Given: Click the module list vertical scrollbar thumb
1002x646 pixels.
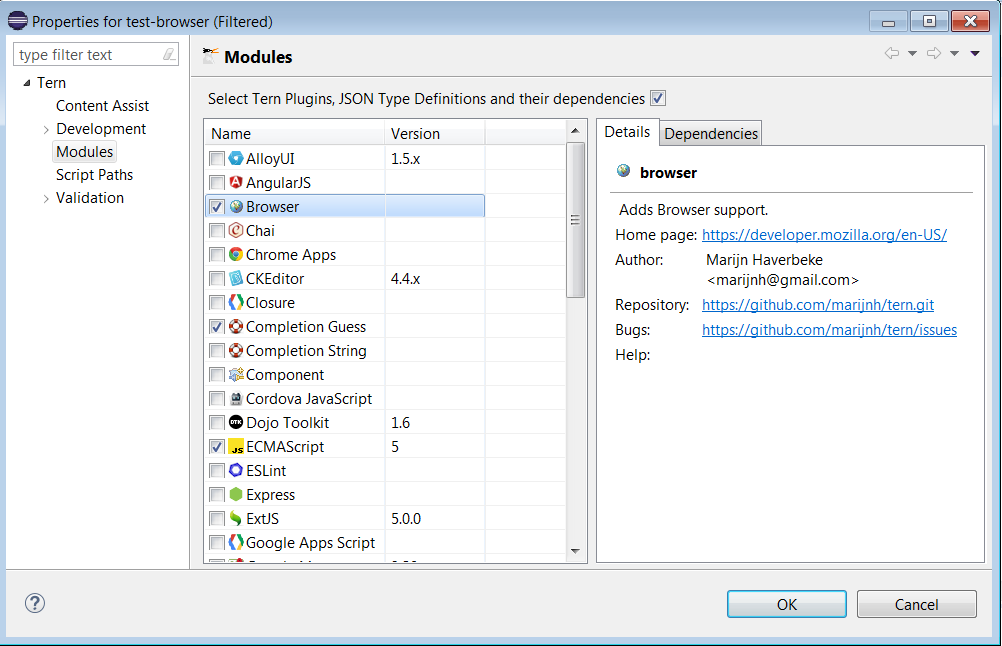Looking at the screenshot, I should [x=575, y=220].
